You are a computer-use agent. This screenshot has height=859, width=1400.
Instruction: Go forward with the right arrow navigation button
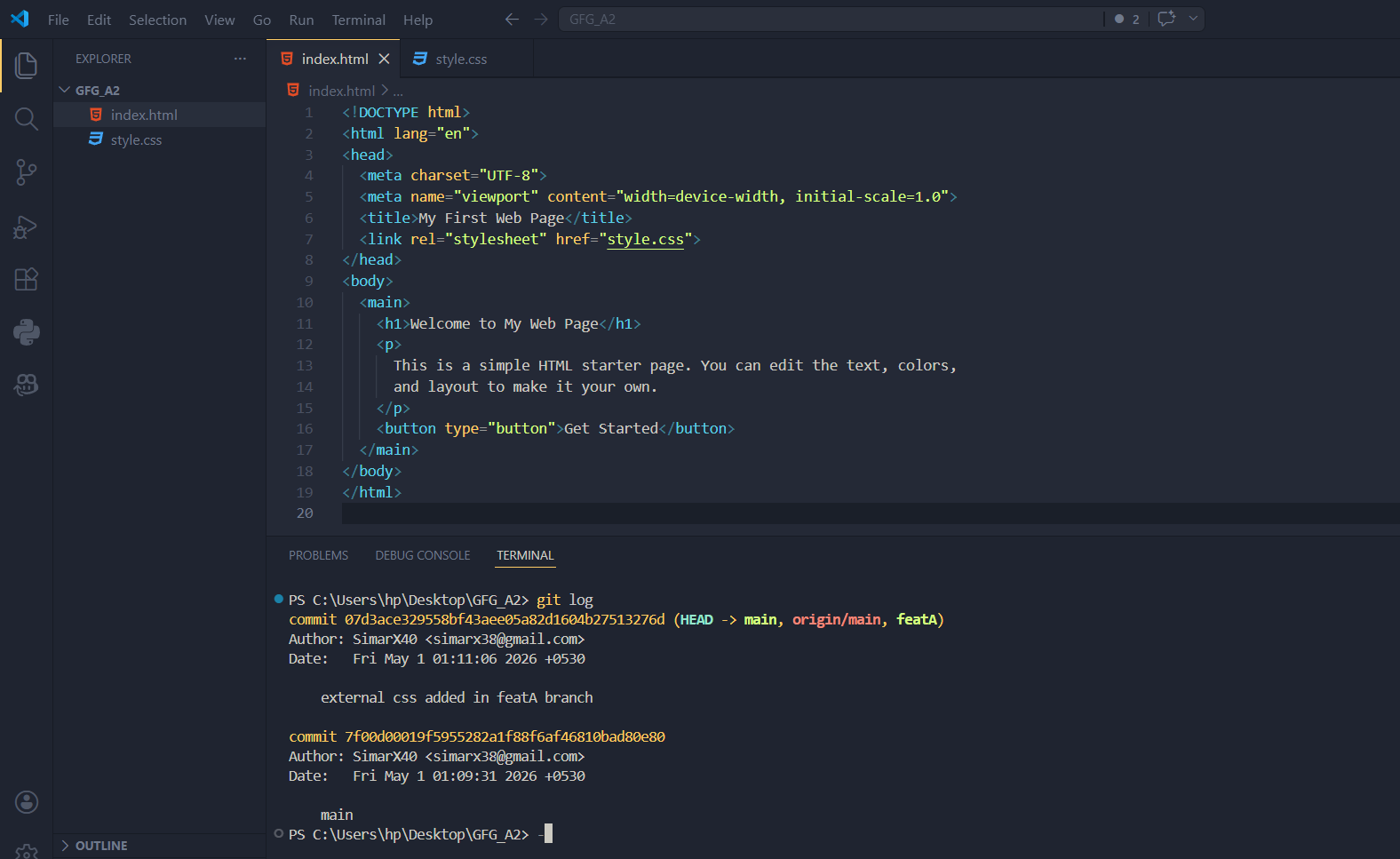click(541, 19)
